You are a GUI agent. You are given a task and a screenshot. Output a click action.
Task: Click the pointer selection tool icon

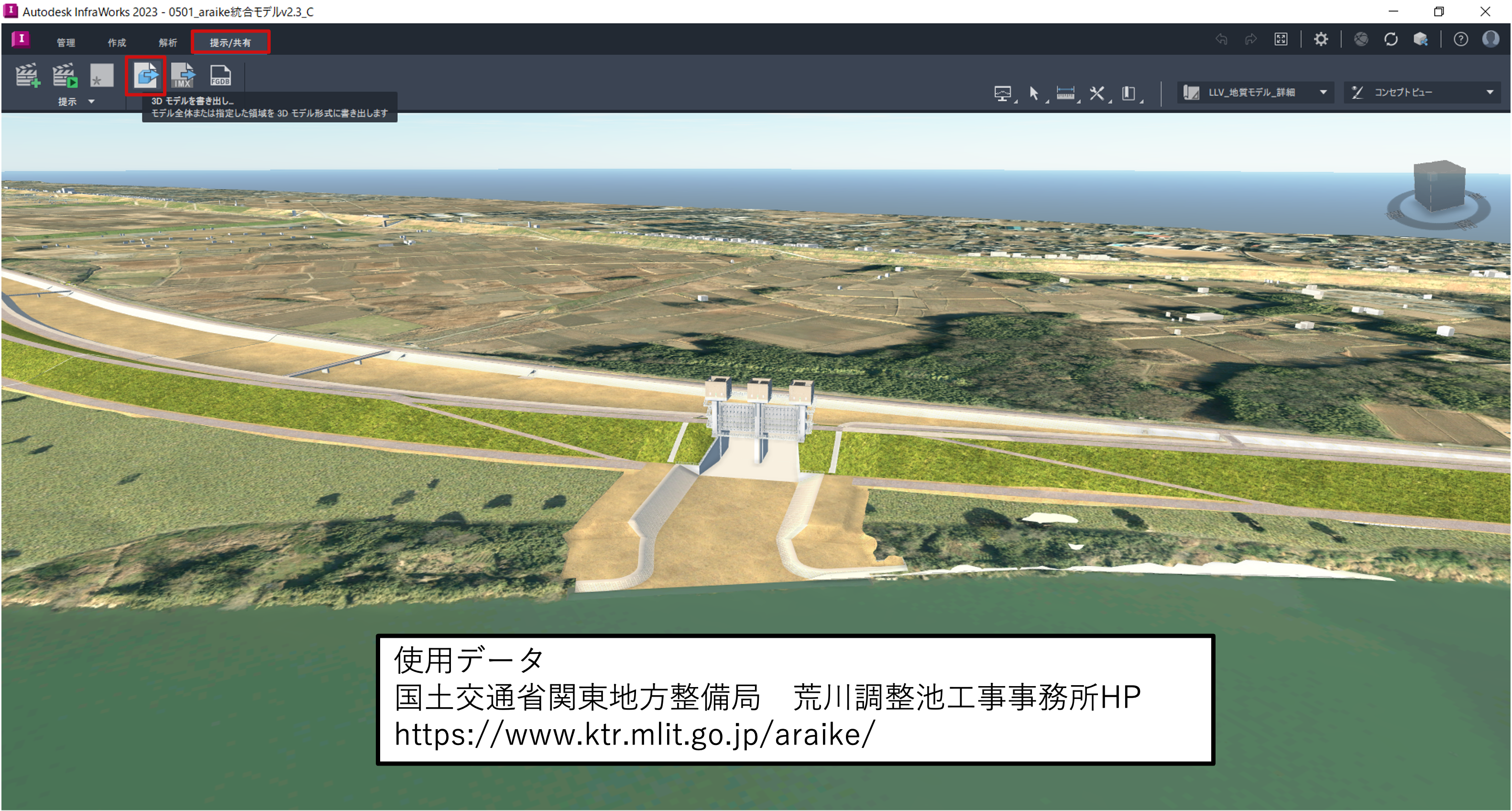pyautogui.click(x=1034, y=93)
